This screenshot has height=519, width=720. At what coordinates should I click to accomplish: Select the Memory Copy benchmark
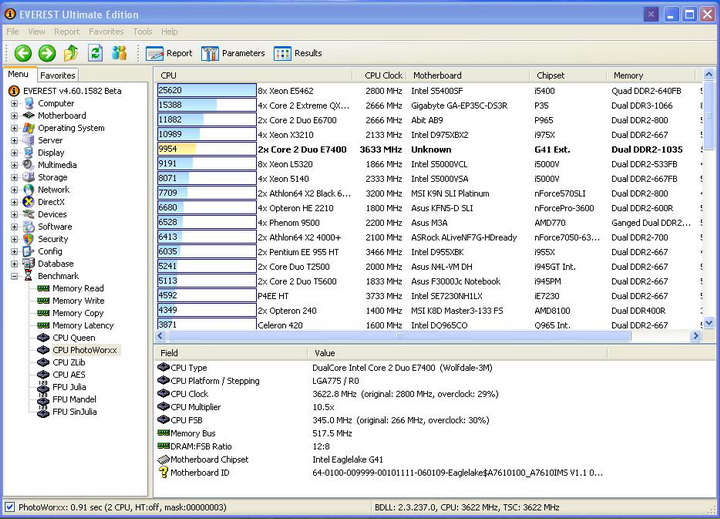[x=78, y=313]
